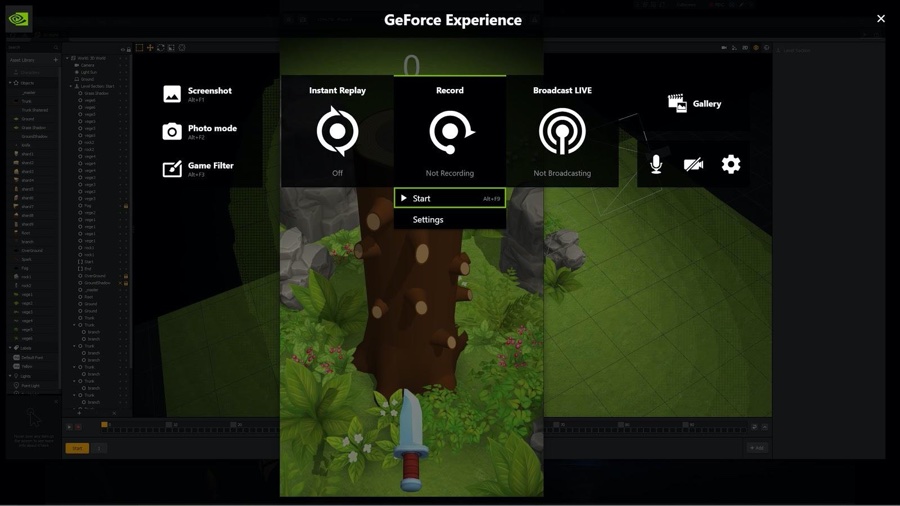Image resolution: width=900 pixels, height=506 pixels.
Task: Click the NVIDIA logo in the corner
Action: tap(19, 19)
